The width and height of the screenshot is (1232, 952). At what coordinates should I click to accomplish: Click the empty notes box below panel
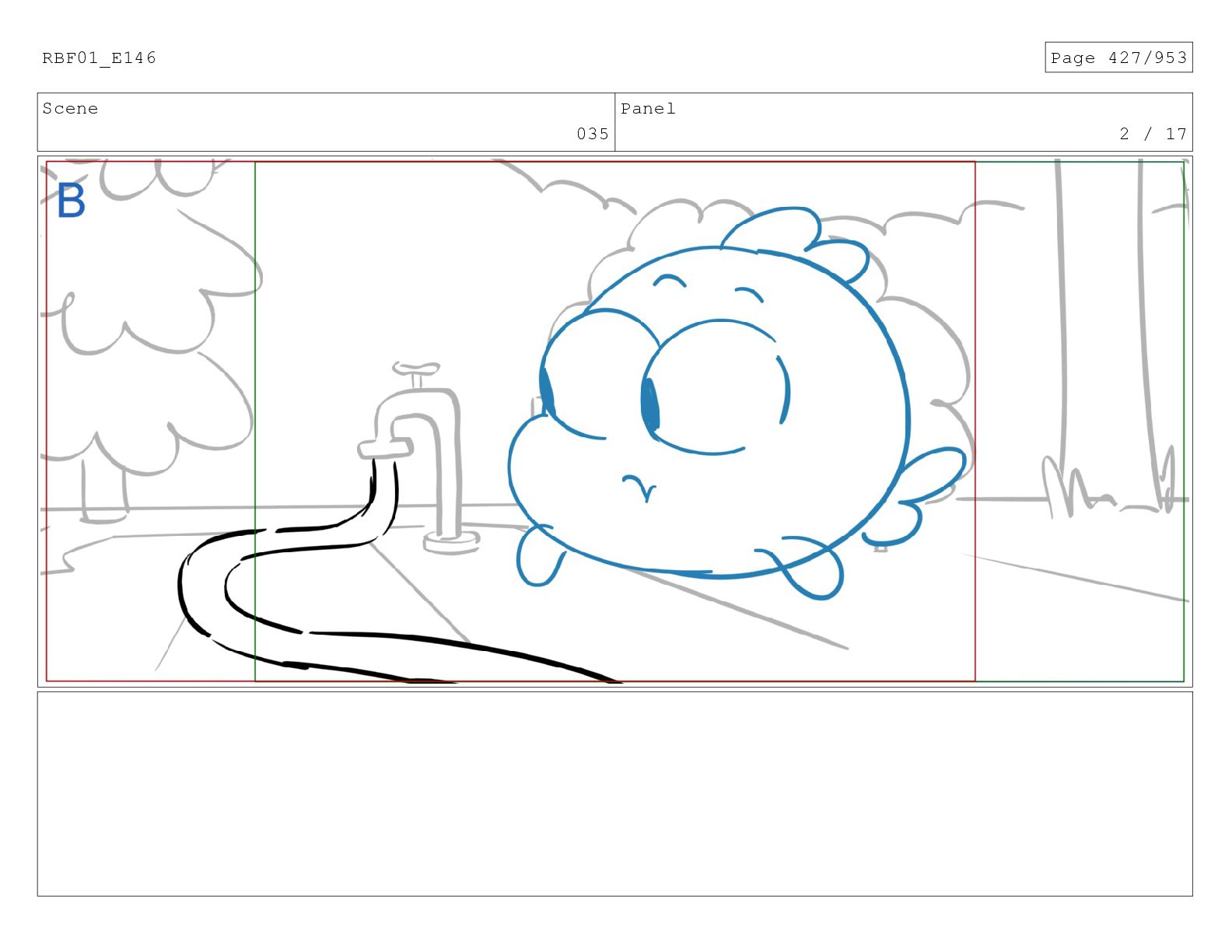pyautogui.click(x=614, y=794)
